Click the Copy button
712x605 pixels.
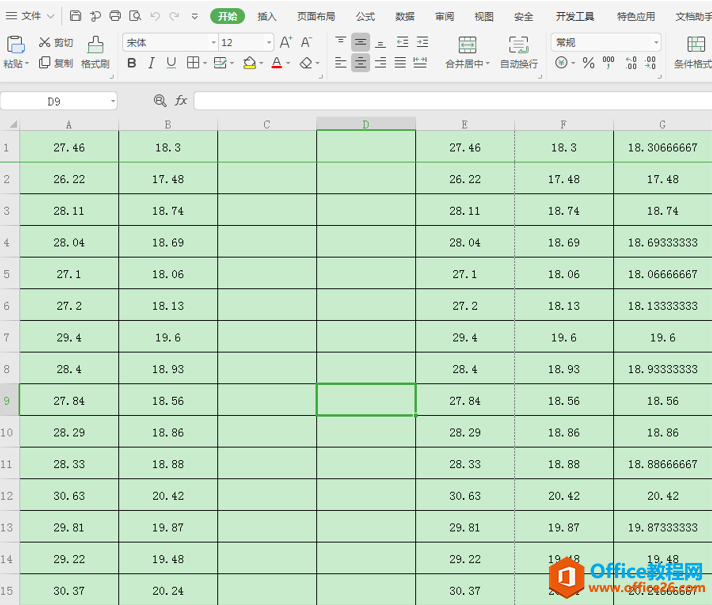pyautogui.click(x=56, y=63)
